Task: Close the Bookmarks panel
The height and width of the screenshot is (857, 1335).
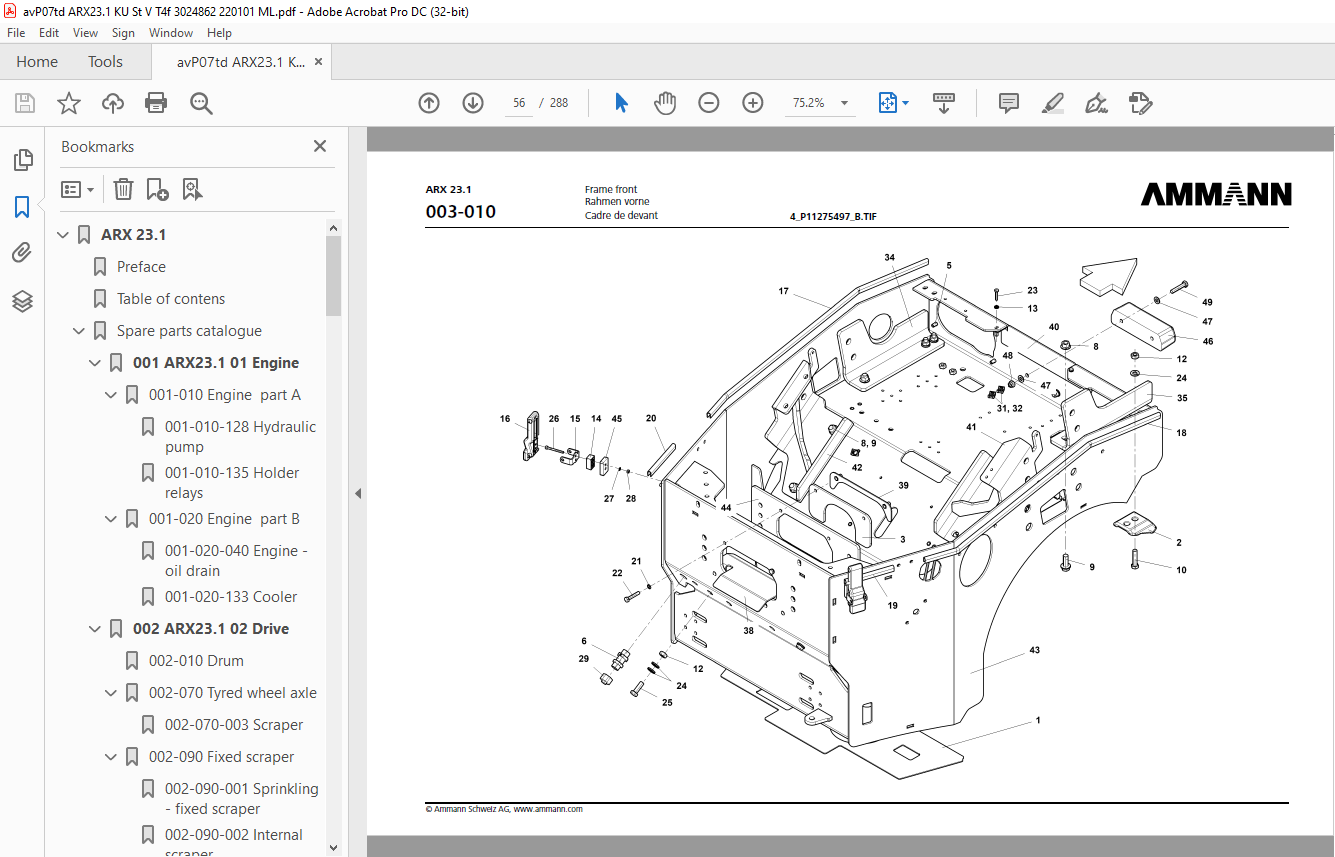Action: (320, 146)
